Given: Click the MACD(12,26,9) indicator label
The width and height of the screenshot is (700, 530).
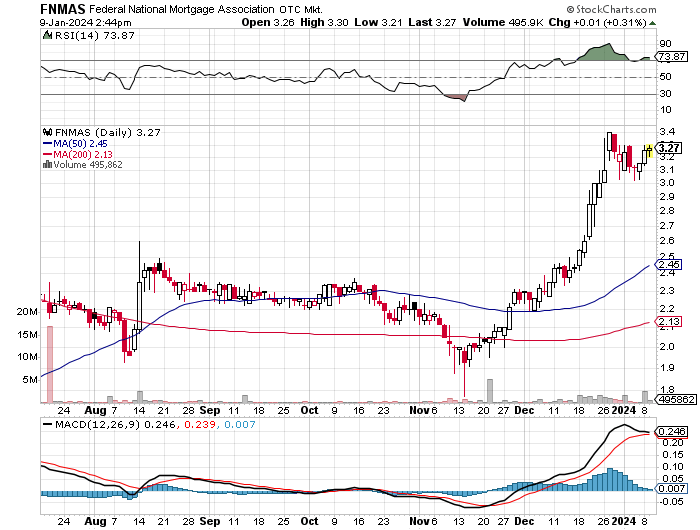Looking at the screenshot, I should [x=97, y=425].
